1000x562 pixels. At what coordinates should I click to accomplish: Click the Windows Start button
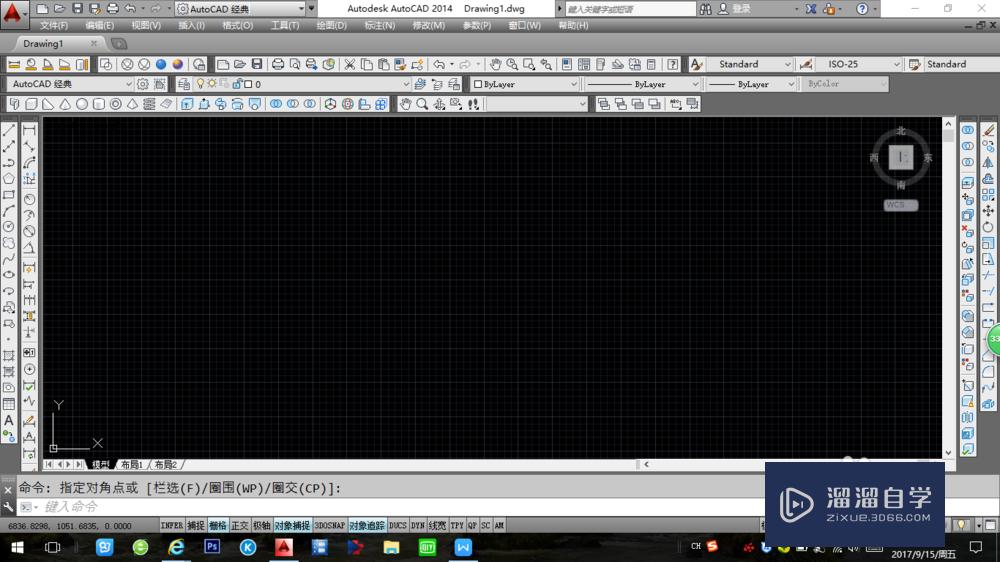click(x=17, y=547)
